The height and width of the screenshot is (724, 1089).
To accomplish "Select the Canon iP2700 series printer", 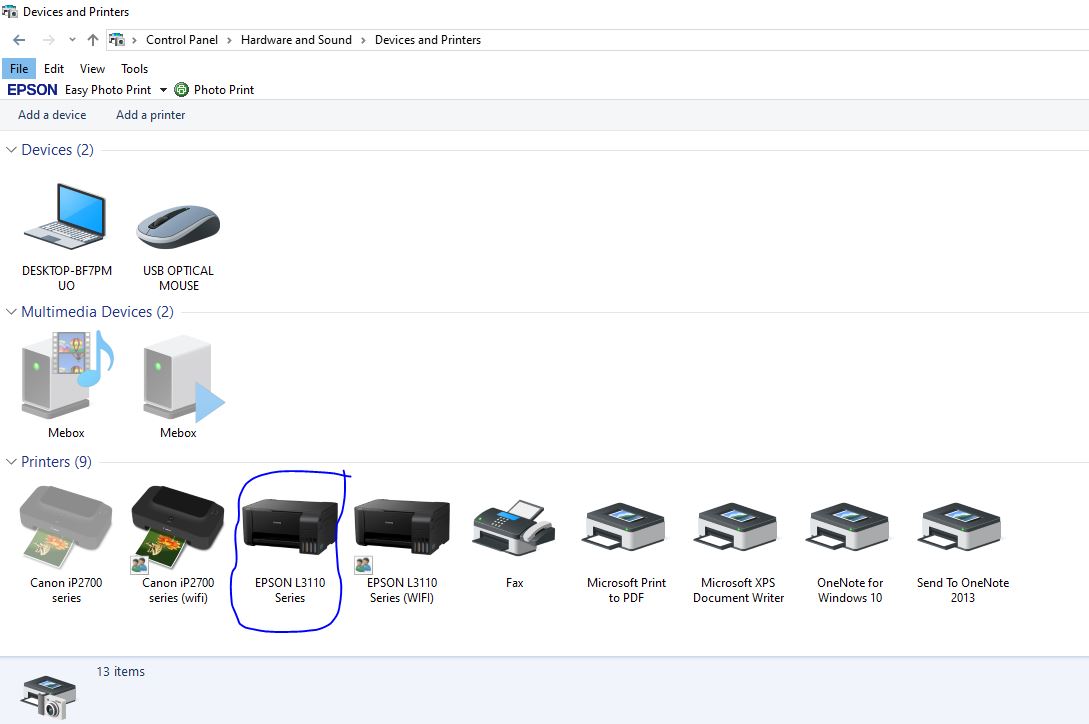I will 66,527.
